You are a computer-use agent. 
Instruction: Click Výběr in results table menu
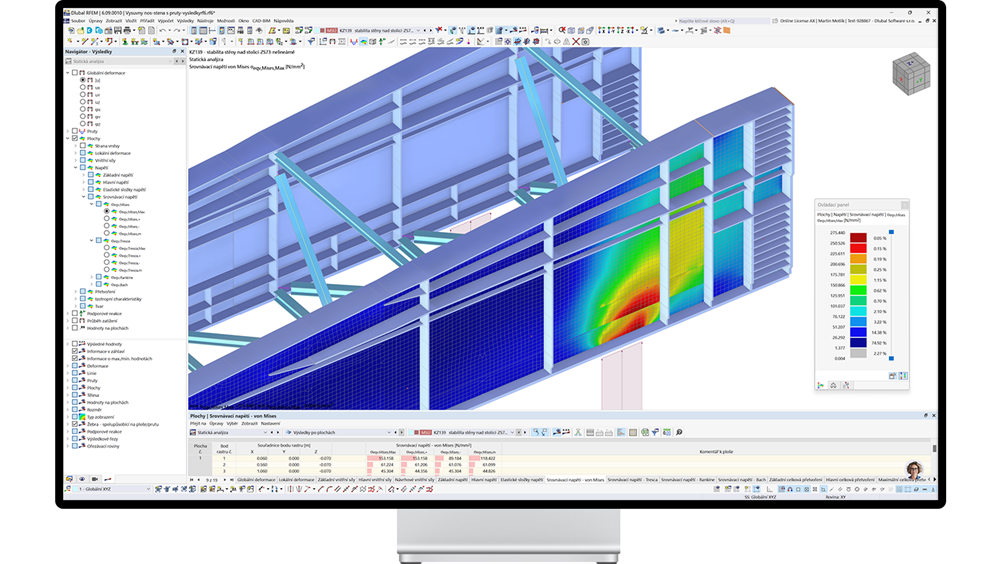click(x=232, y=424)
